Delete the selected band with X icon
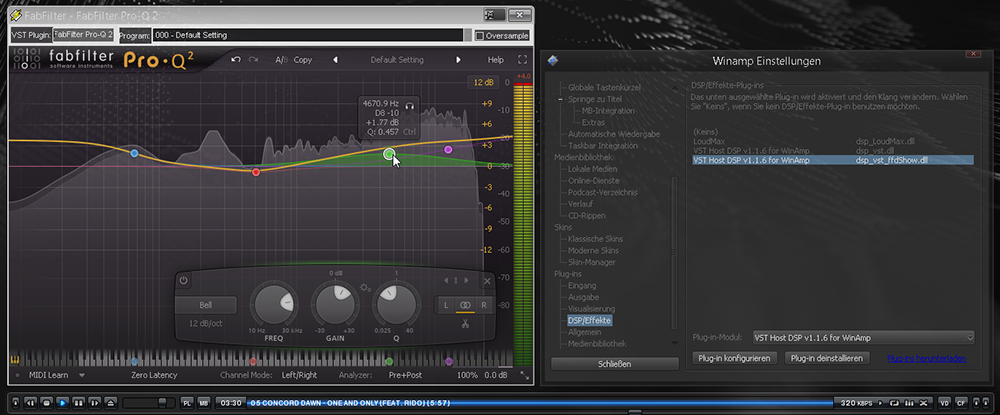 [x=487, y=280]
